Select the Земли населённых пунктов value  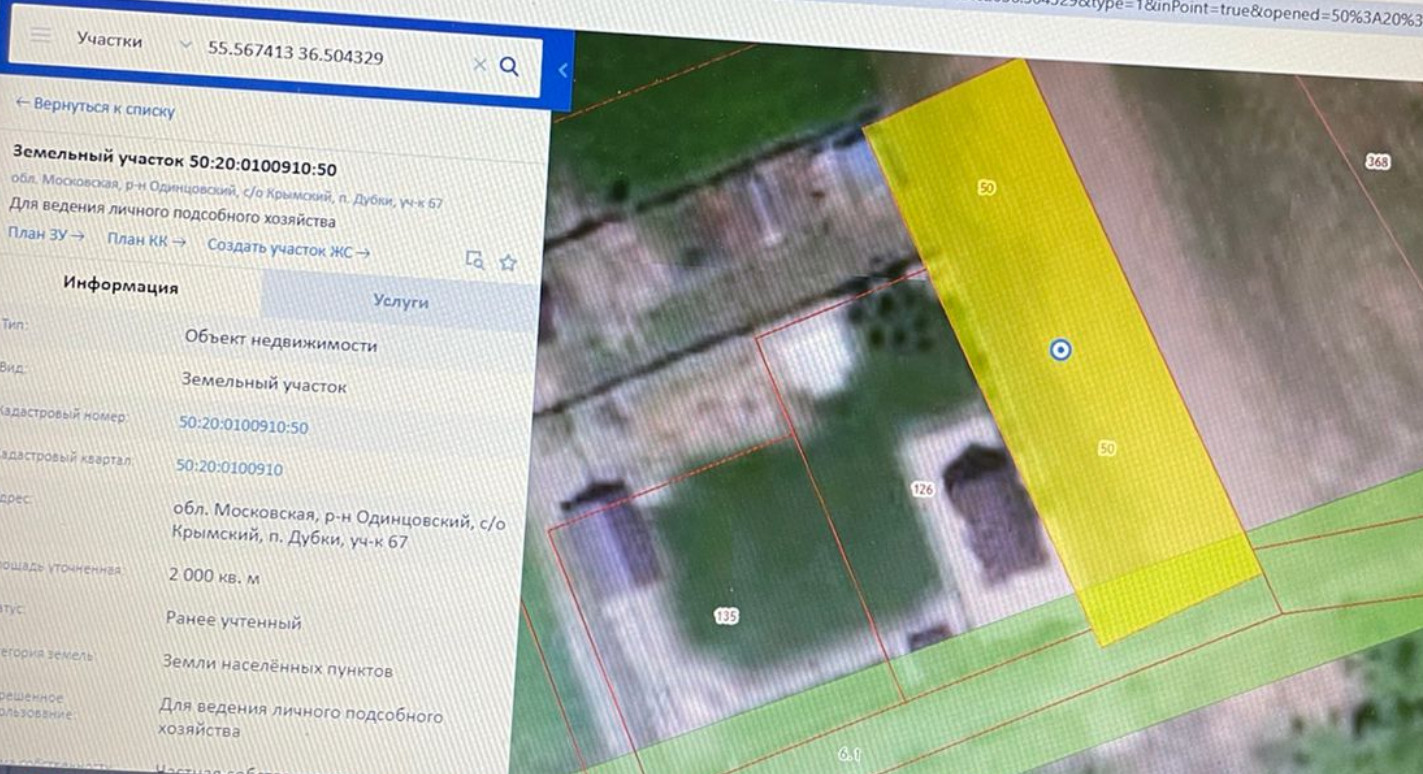click(277, 666)
